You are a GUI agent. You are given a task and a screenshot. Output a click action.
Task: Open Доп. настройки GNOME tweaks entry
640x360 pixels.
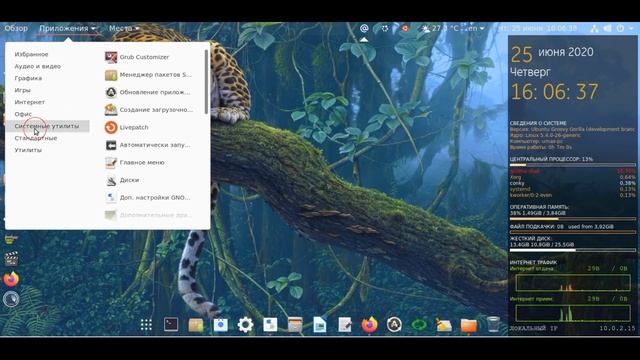(149, 198)
